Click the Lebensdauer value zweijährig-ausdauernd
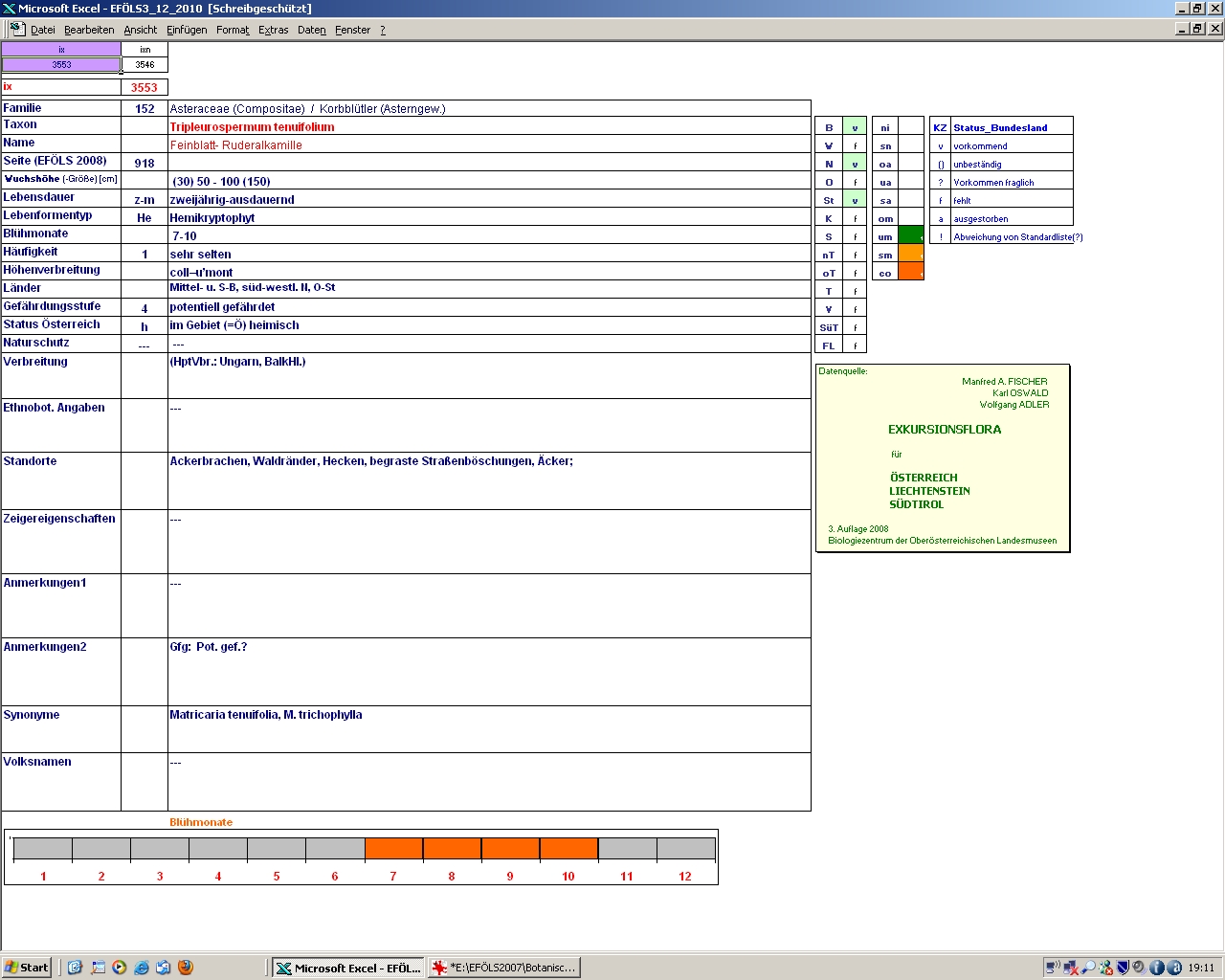1225x980 pixels. pyautogui.click(x=233, y=200)
